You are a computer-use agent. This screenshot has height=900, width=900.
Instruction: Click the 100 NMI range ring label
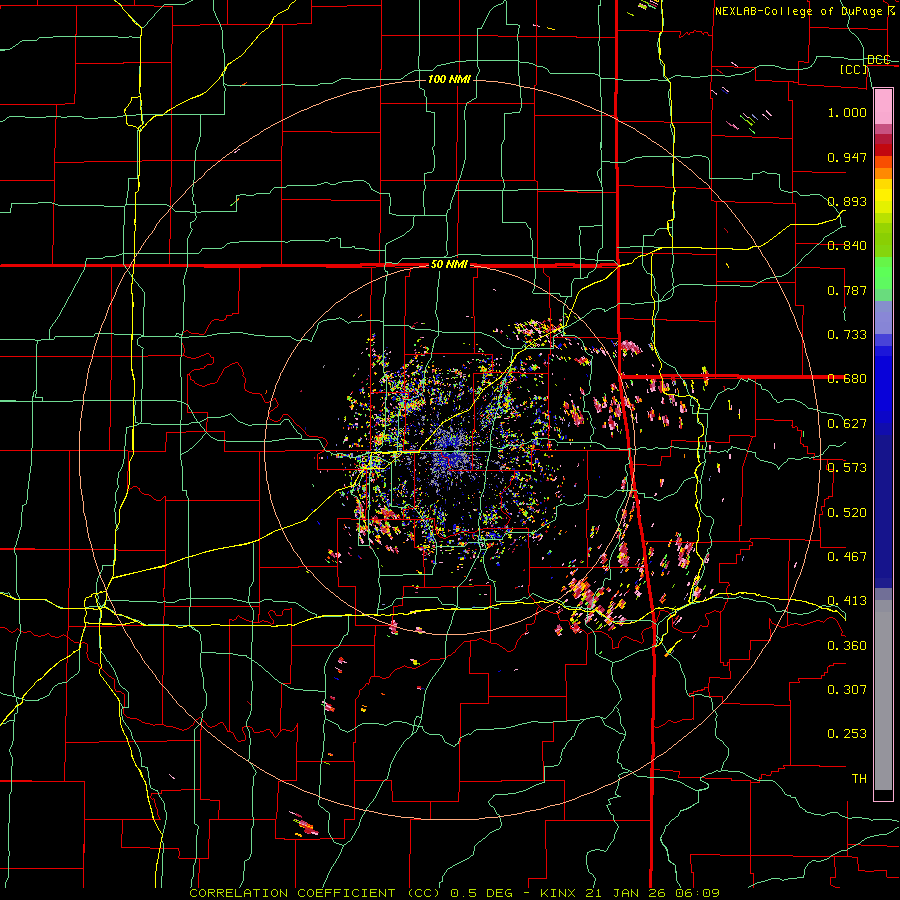pos(449,79)
